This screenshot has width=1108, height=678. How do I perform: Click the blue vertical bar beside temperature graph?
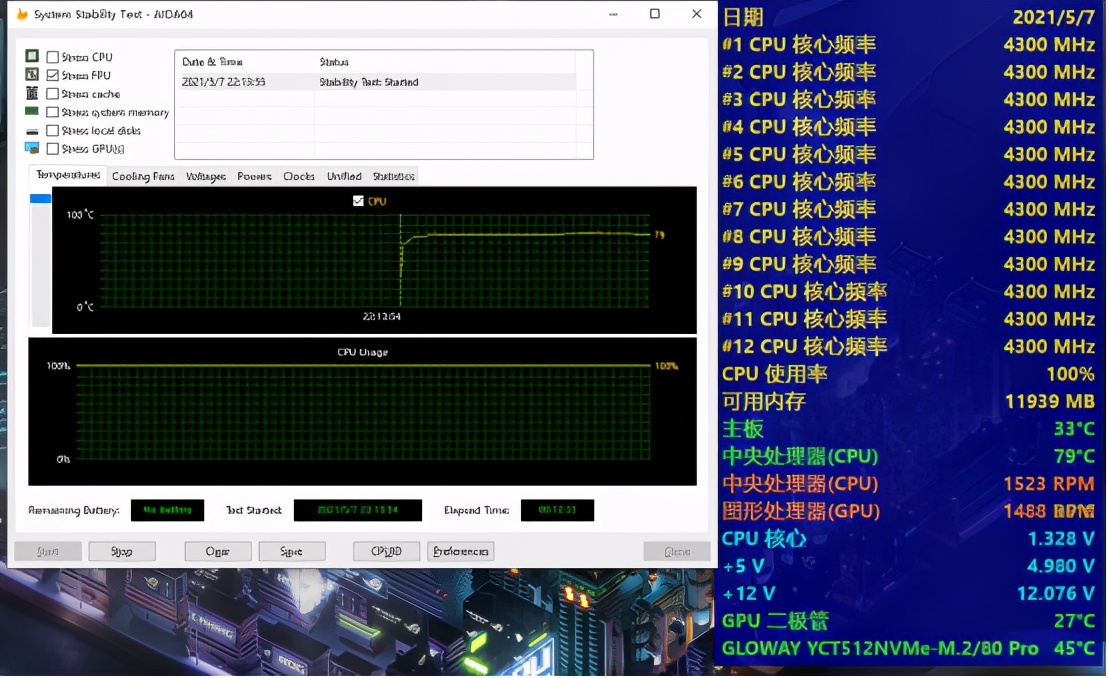coord(40,199)
